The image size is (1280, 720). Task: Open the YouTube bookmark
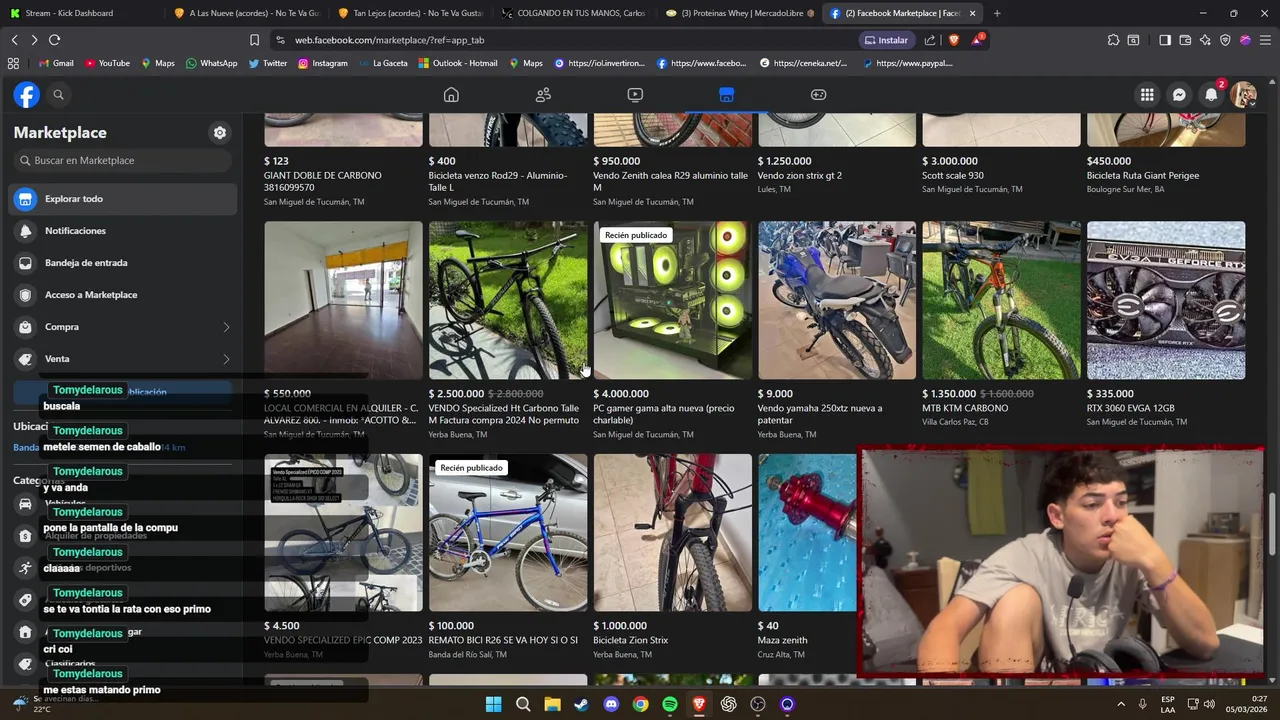108,63
